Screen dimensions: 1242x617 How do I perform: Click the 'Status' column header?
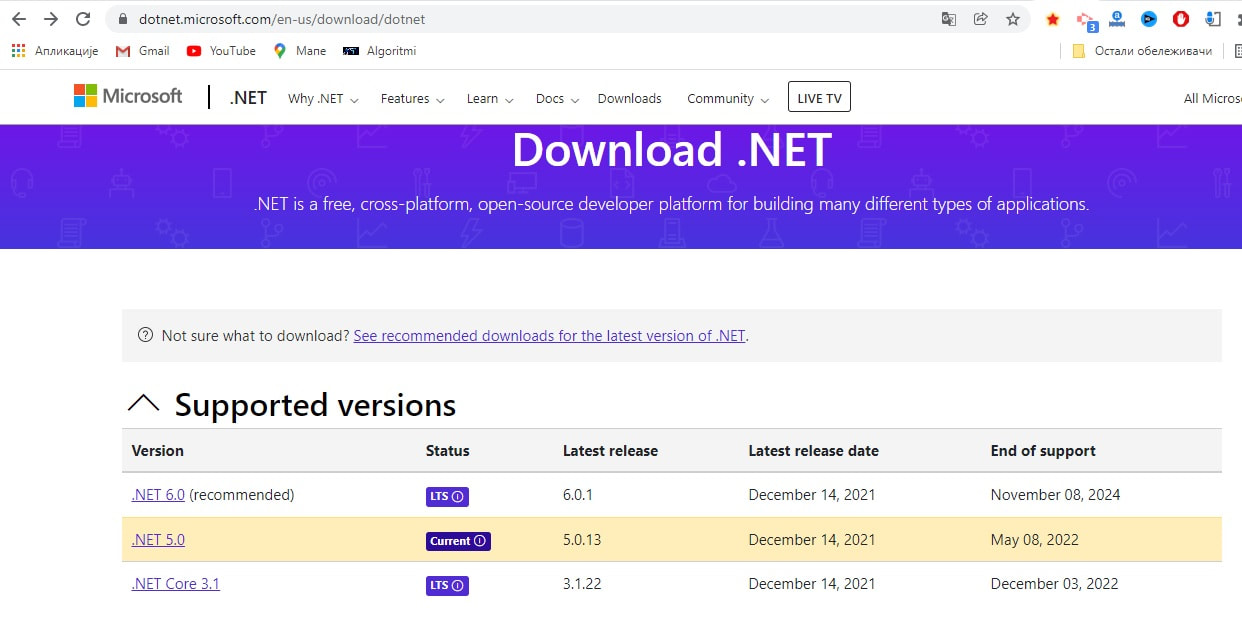[x=447, y=451]
